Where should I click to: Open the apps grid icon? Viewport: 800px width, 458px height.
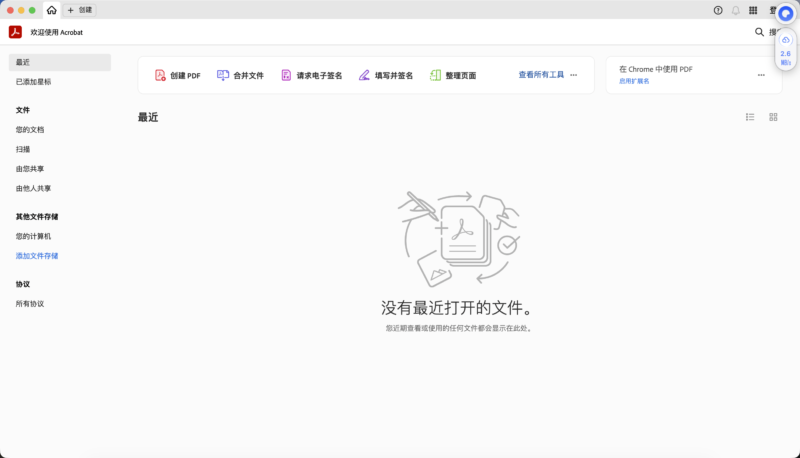[753, 10]
